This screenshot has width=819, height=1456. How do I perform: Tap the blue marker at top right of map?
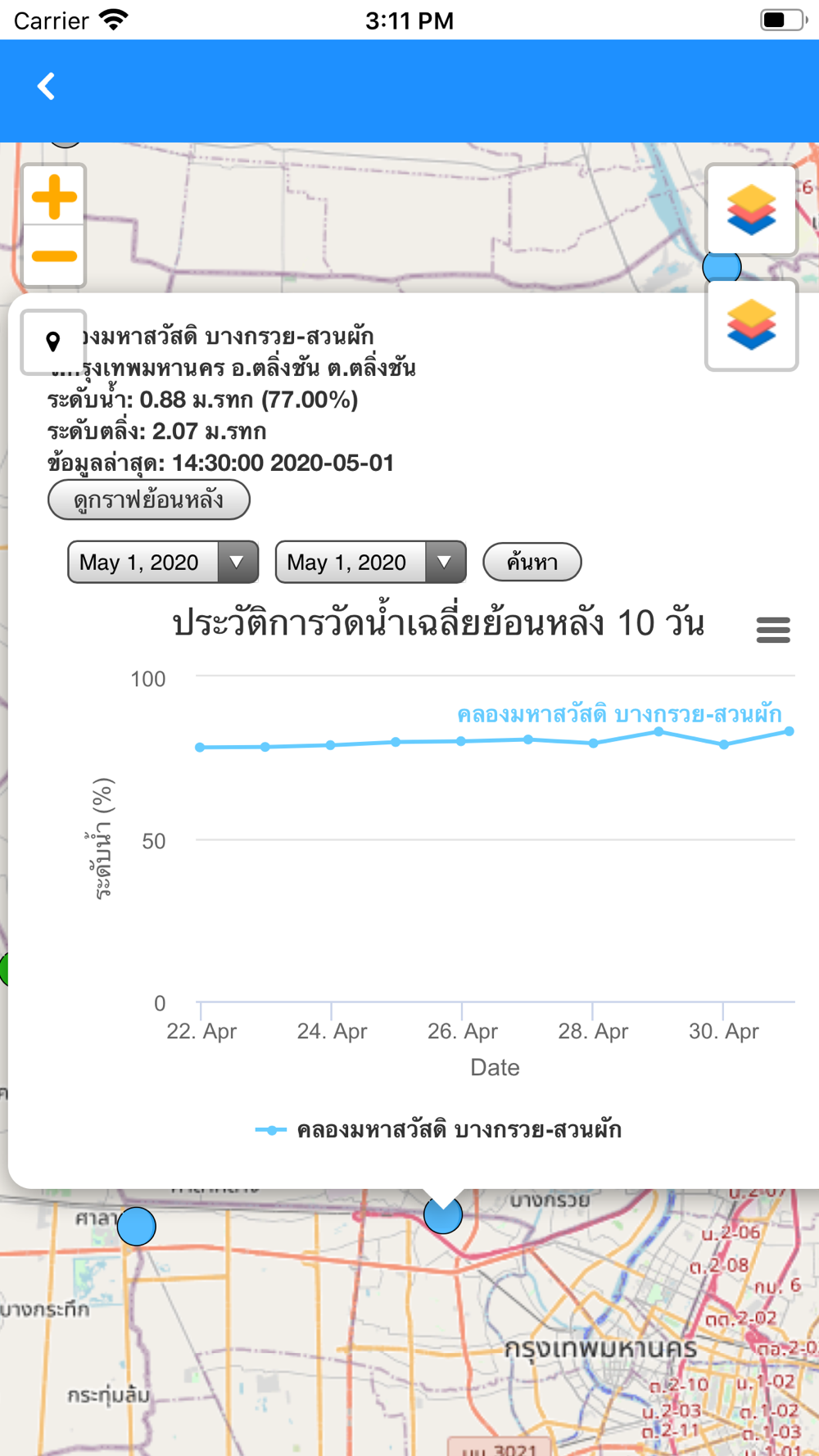(722, 266)
